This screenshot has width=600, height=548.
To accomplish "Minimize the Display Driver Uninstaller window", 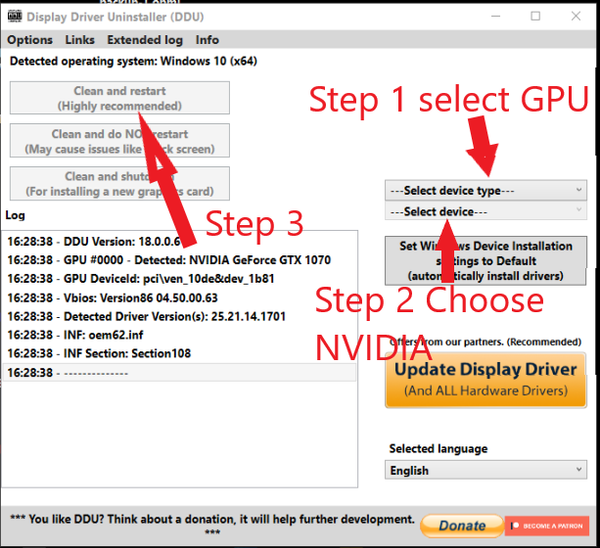I will 497,17.
